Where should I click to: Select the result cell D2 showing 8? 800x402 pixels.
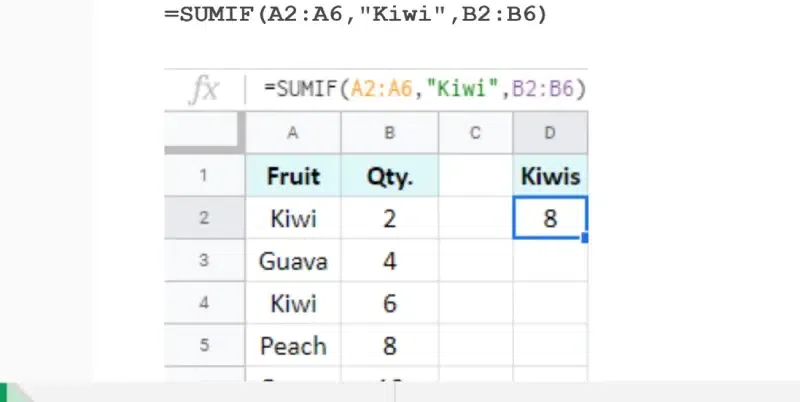(549, 218)
